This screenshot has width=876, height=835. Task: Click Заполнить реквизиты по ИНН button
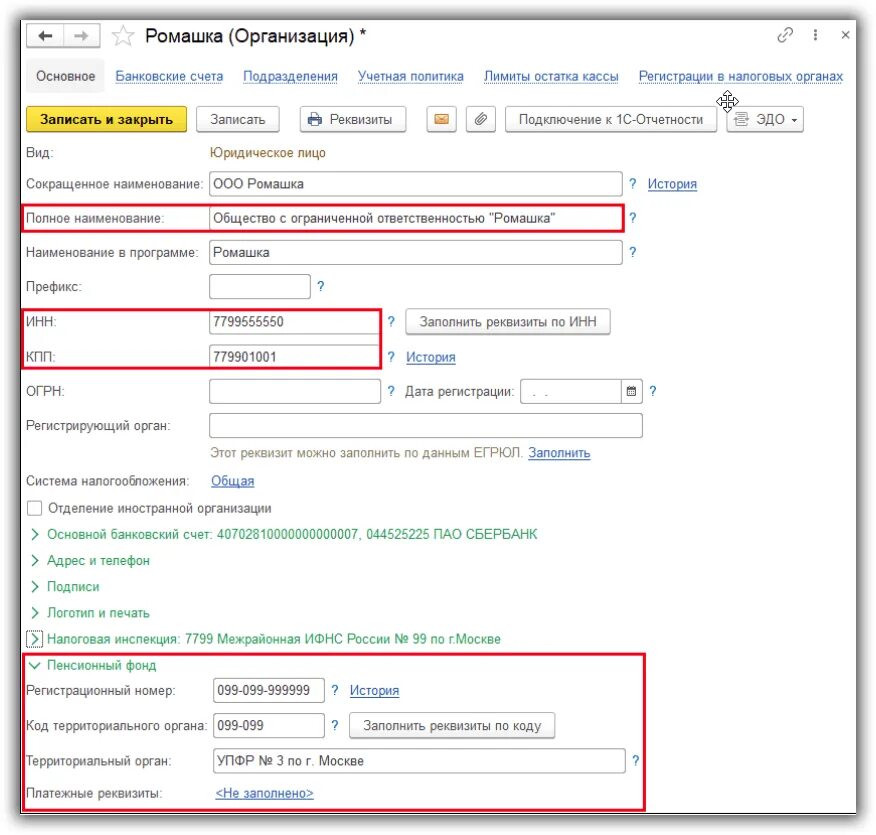point(508,322)
